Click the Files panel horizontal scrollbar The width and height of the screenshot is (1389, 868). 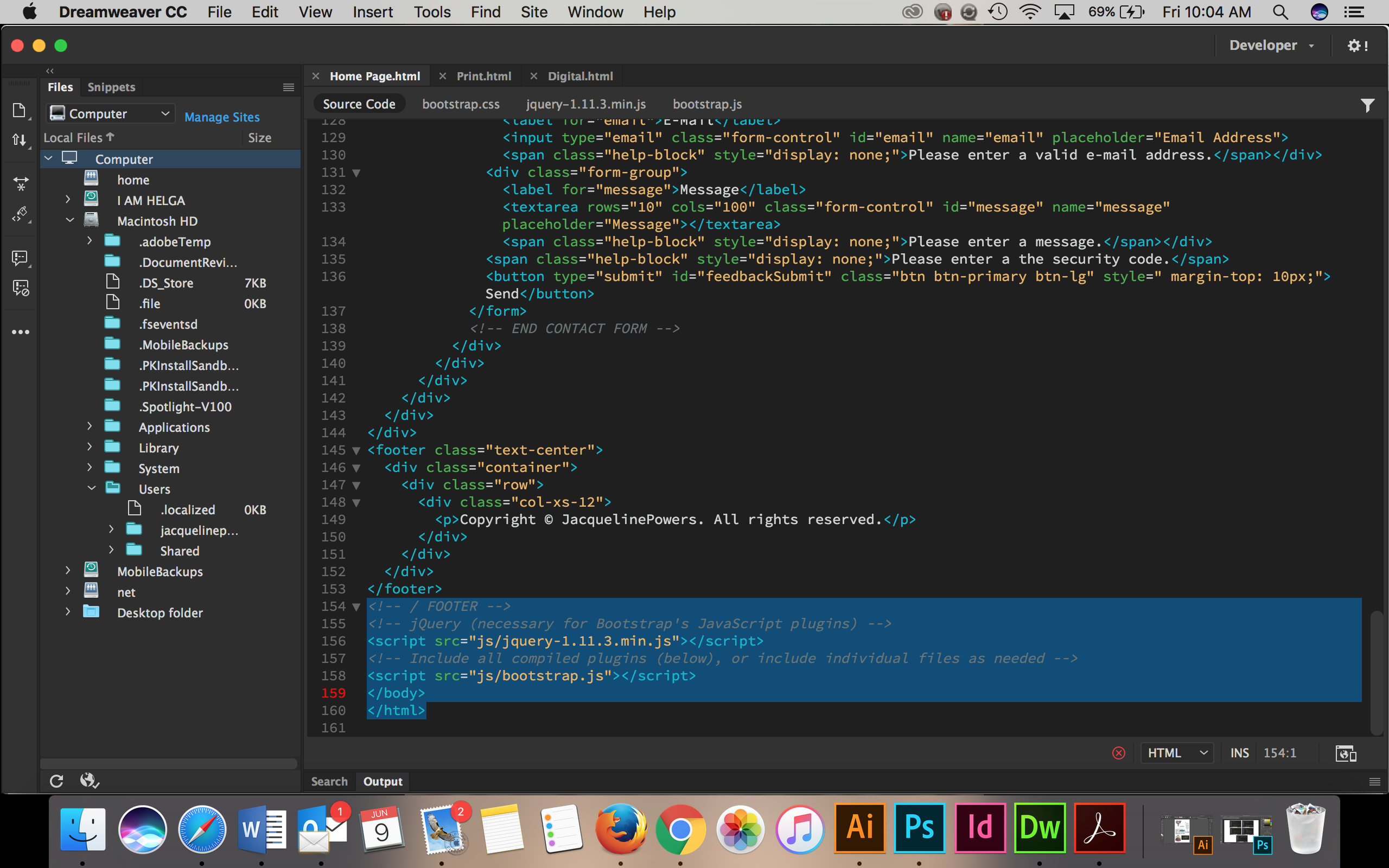[x=168, y=763]
